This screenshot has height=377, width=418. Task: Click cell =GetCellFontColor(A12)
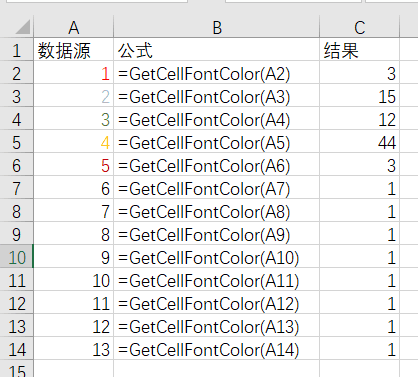pyautogui.click(x=217, y=303)
